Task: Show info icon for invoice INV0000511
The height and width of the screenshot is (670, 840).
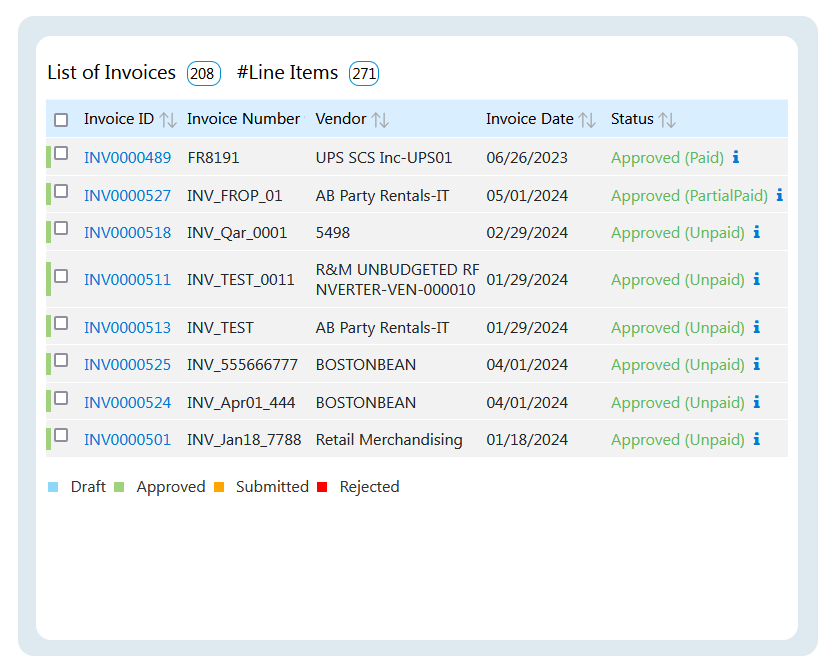Action: 757,279
